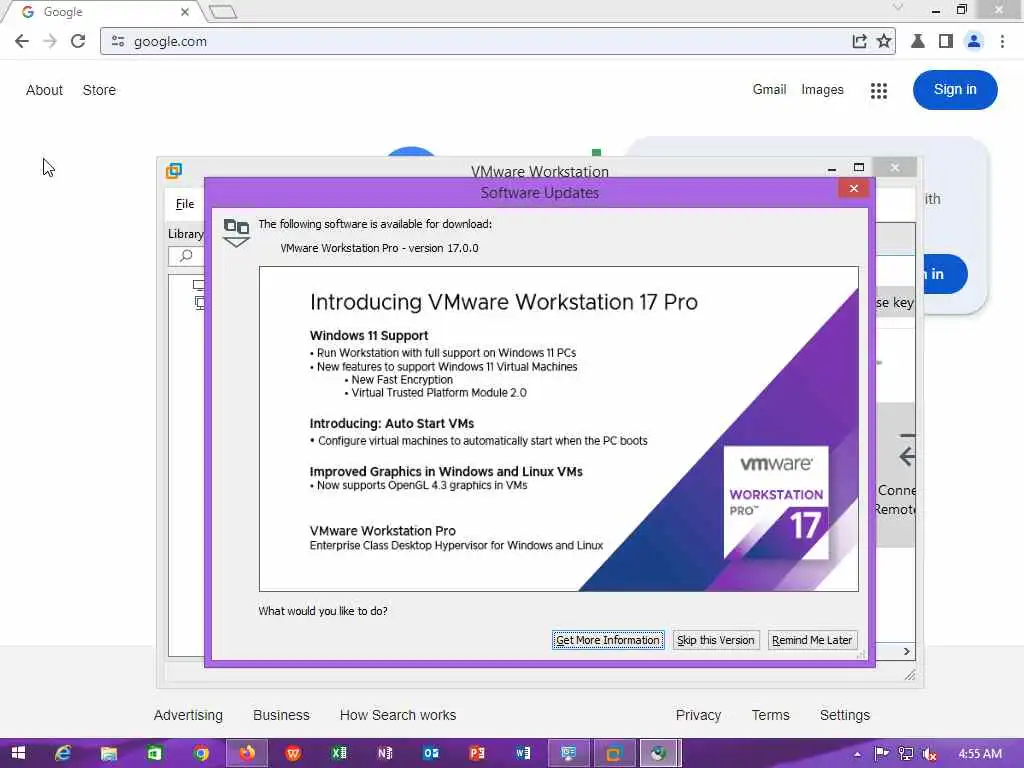This screenshot has height=768, width=1024.
Task: Launch OneNote from taskbar
Action: tap(385, 753)
